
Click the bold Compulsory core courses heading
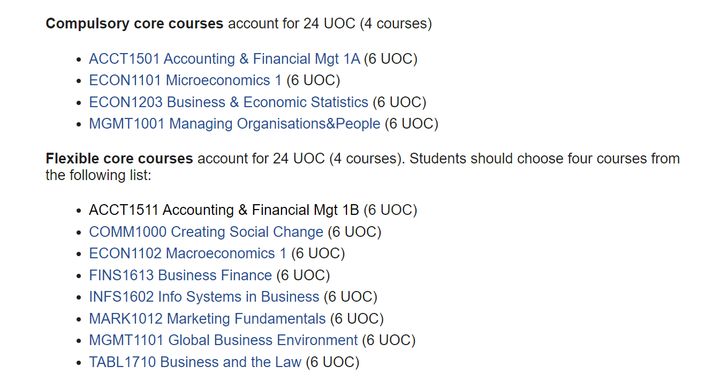tap(134, 23)
